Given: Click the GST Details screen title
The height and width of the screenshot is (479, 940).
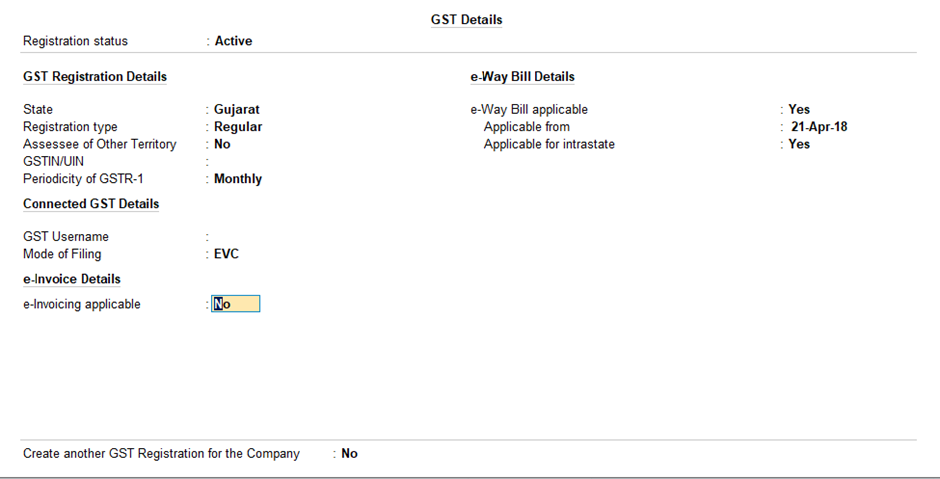Looking at the screenshot, I should point(466,20).
